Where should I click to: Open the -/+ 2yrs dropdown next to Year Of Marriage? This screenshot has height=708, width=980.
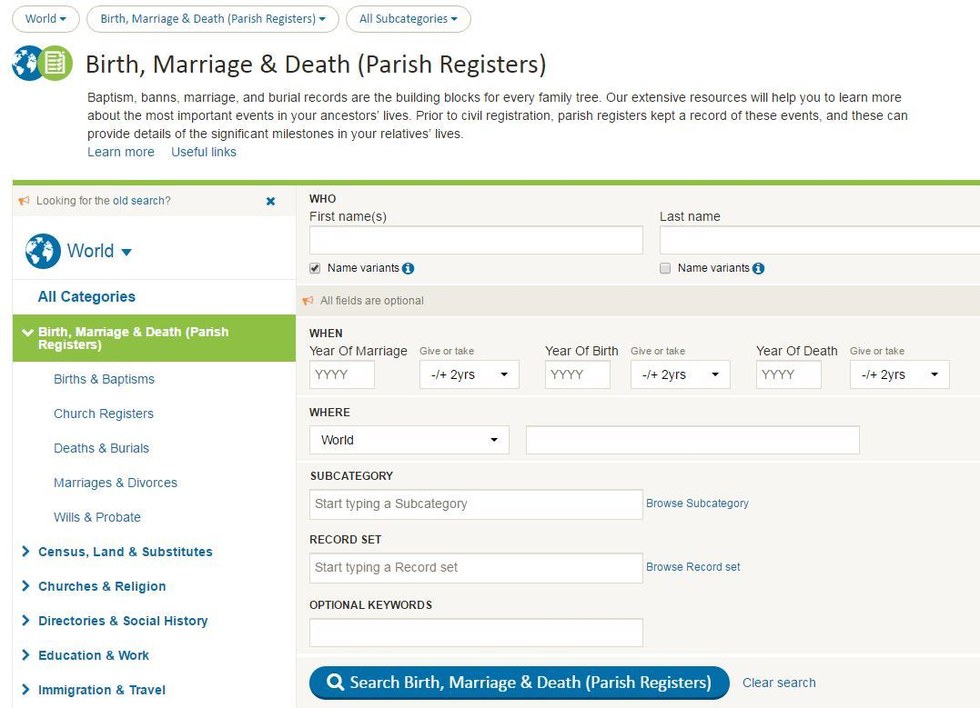(x=470, y=374)
